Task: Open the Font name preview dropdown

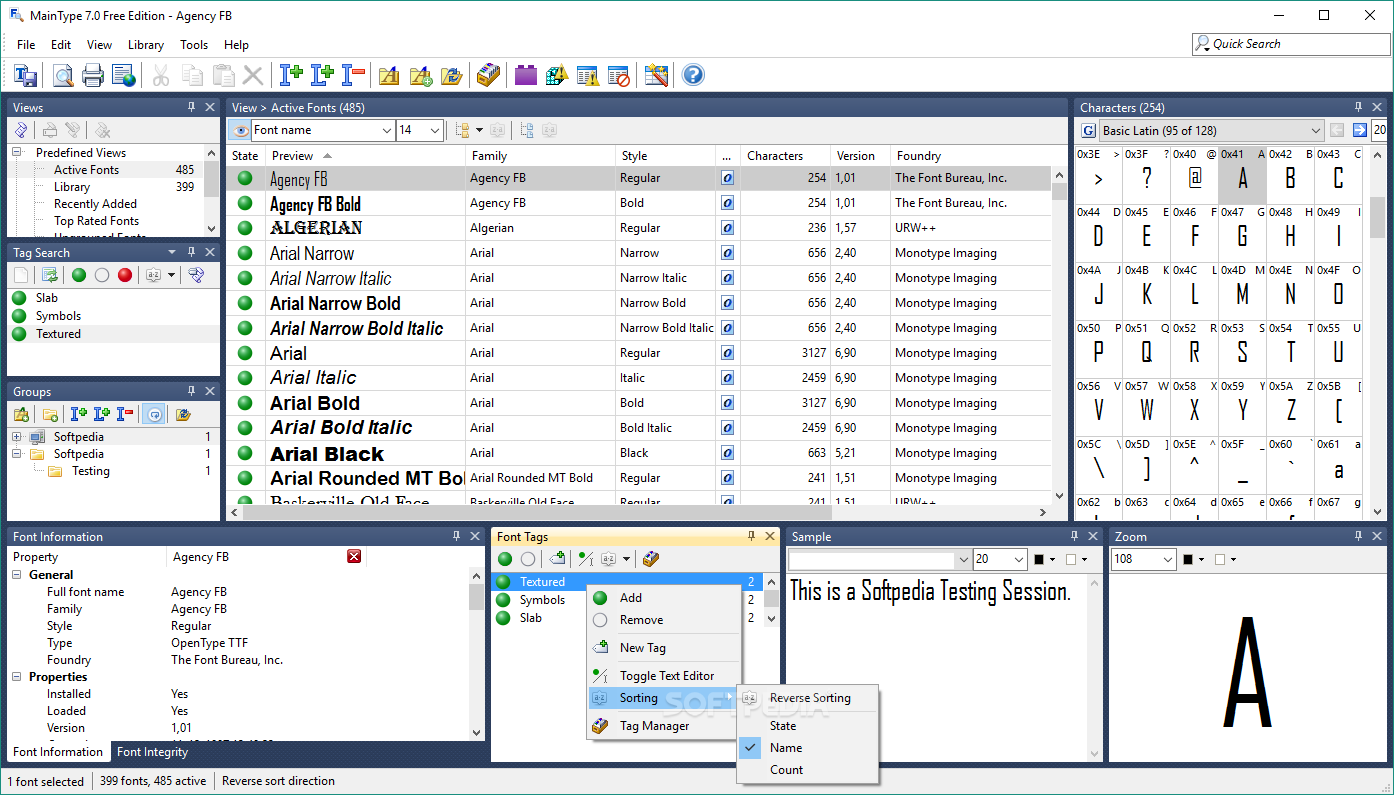Action: tap(388, 130)
